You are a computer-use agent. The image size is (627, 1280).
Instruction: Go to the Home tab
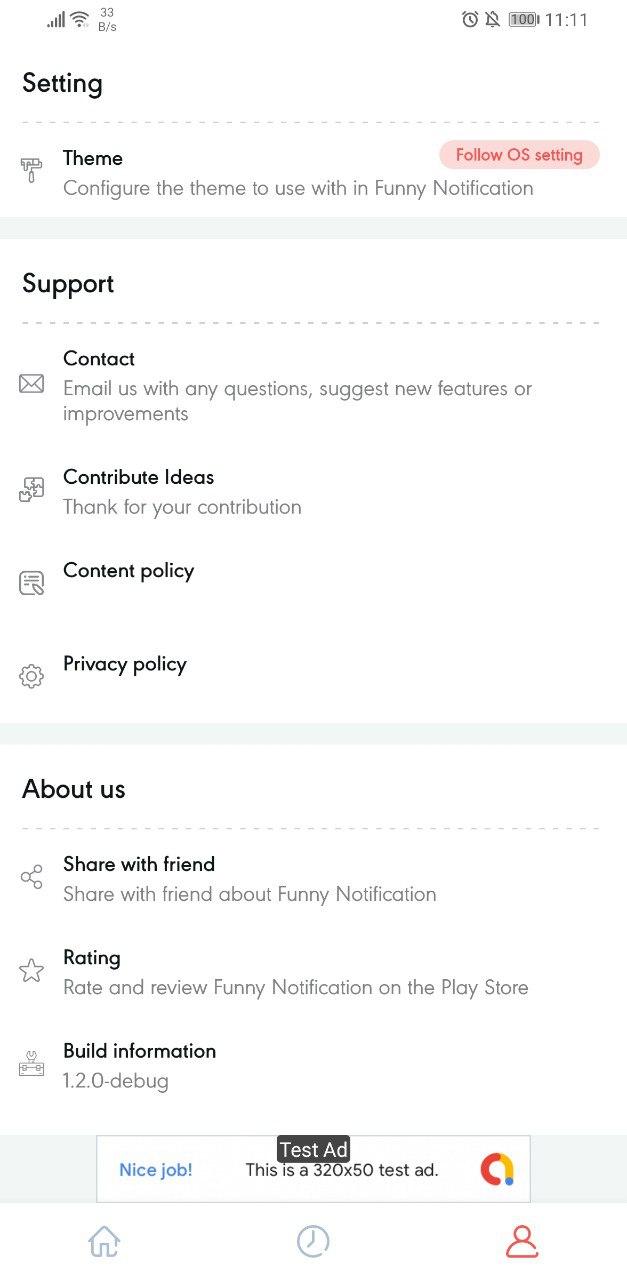(104, 1242)
